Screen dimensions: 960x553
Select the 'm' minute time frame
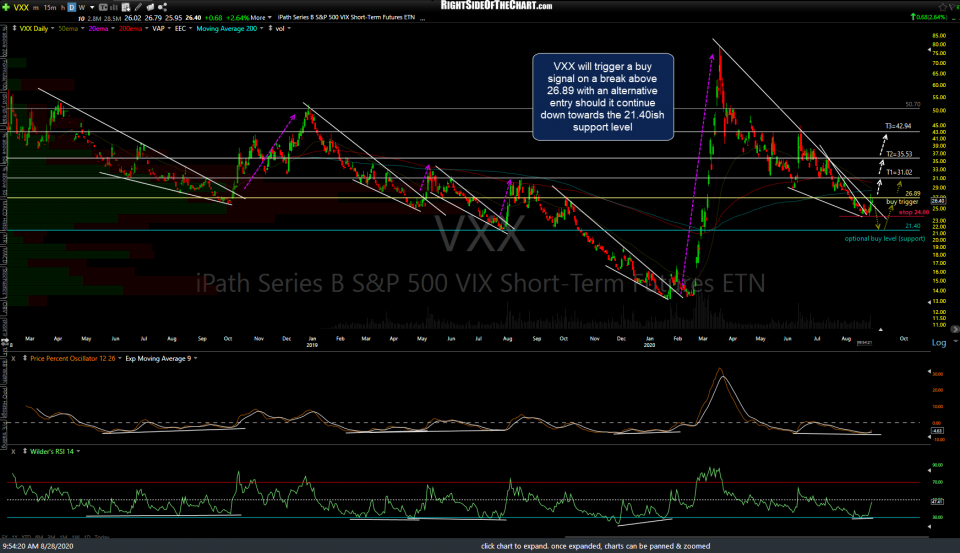[x=37, y=7]
